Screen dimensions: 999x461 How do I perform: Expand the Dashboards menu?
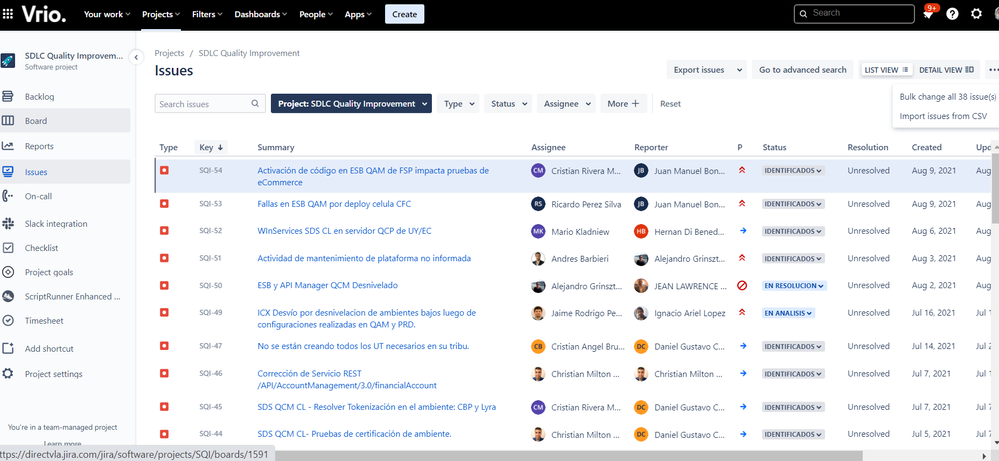261,14
